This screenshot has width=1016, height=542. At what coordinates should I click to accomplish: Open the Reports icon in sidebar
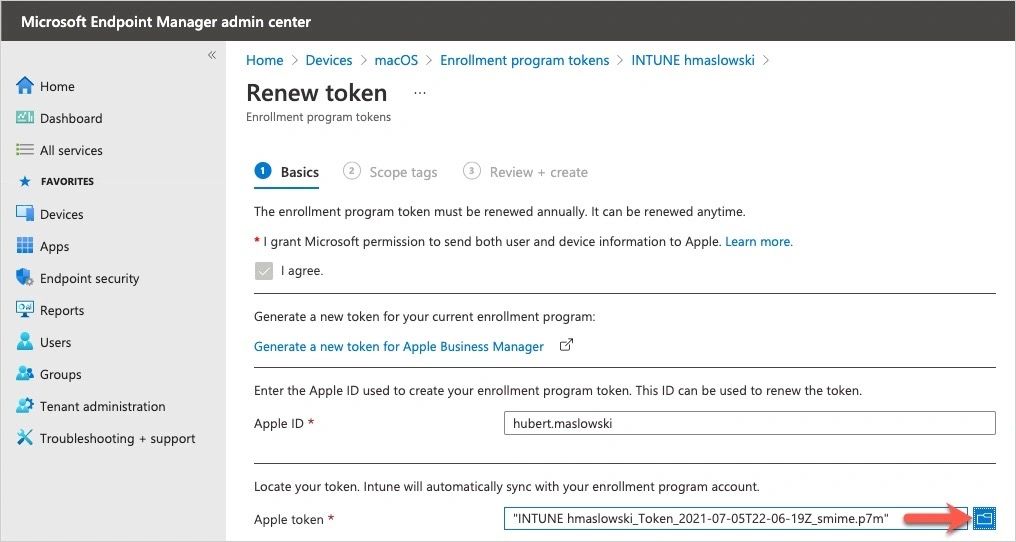(x=25, y=310)
